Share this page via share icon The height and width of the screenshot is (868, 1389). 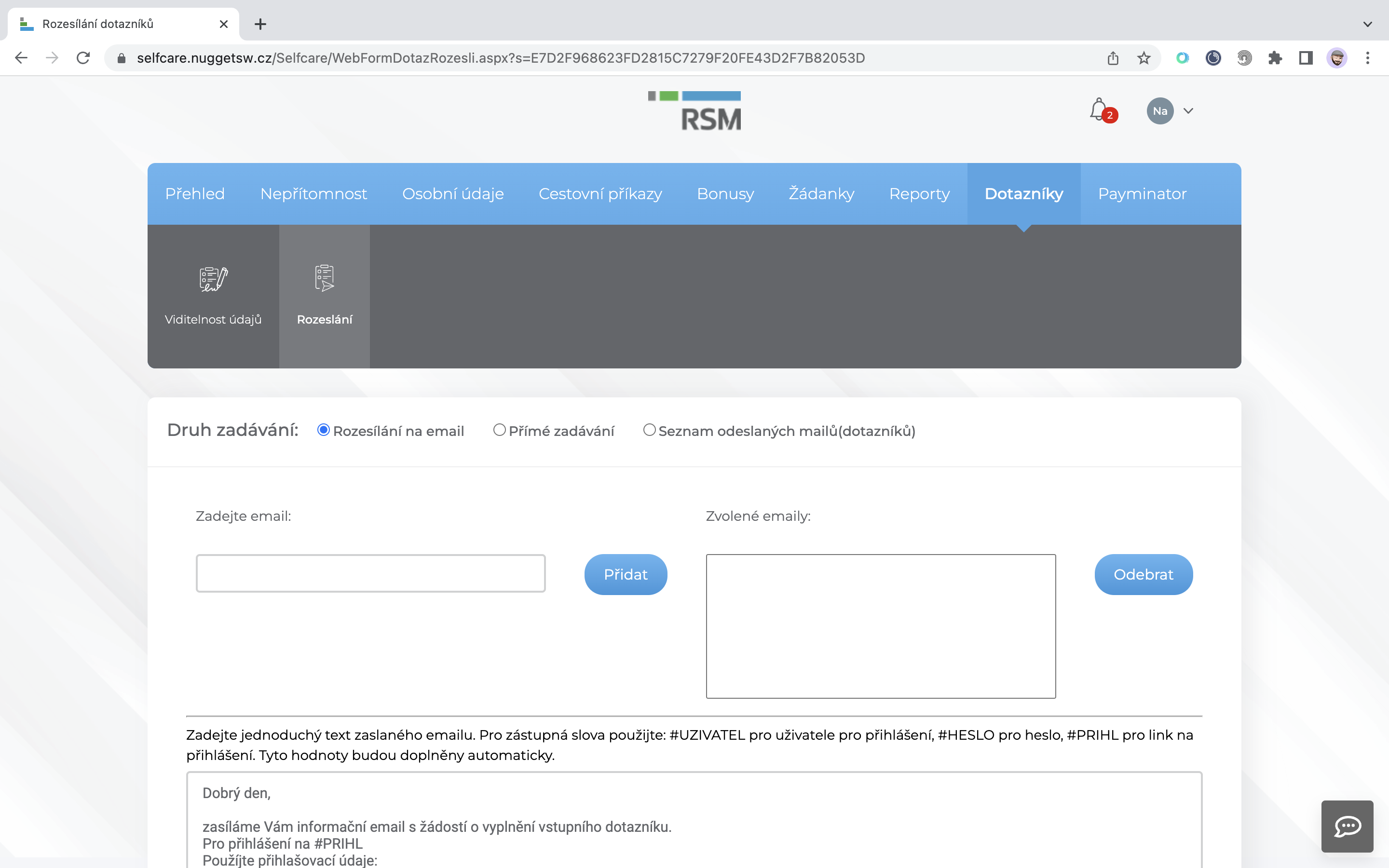[1113, 58]
